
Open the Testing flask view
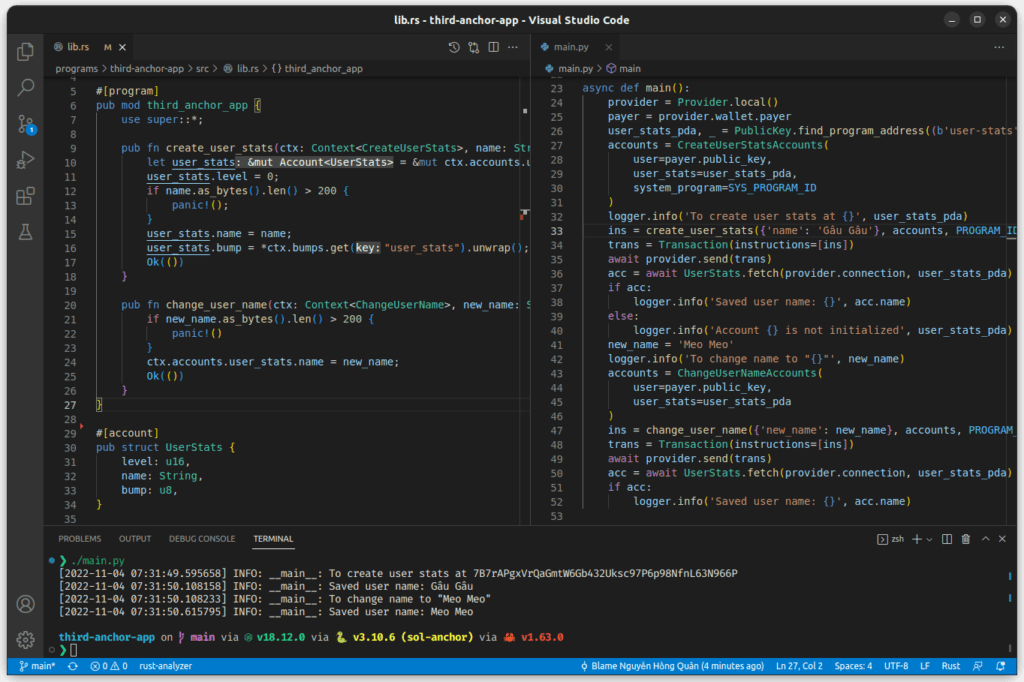[26, 232]
